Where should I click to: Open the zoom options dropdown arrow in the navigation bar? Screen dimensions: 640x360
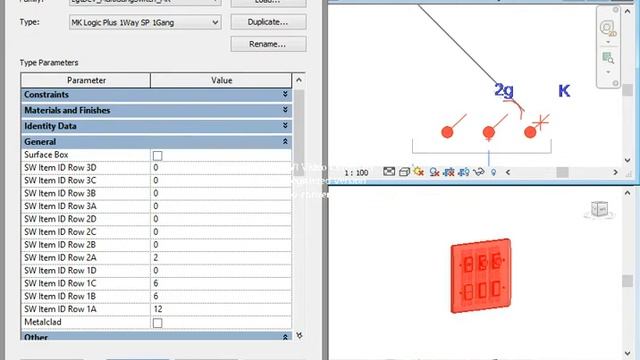click(608, 72)
